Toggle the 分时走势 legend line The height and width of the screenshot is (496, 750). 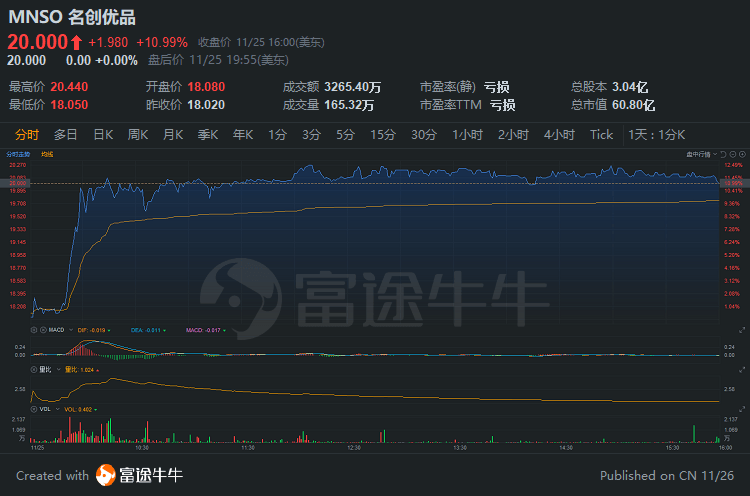(18, 154)
